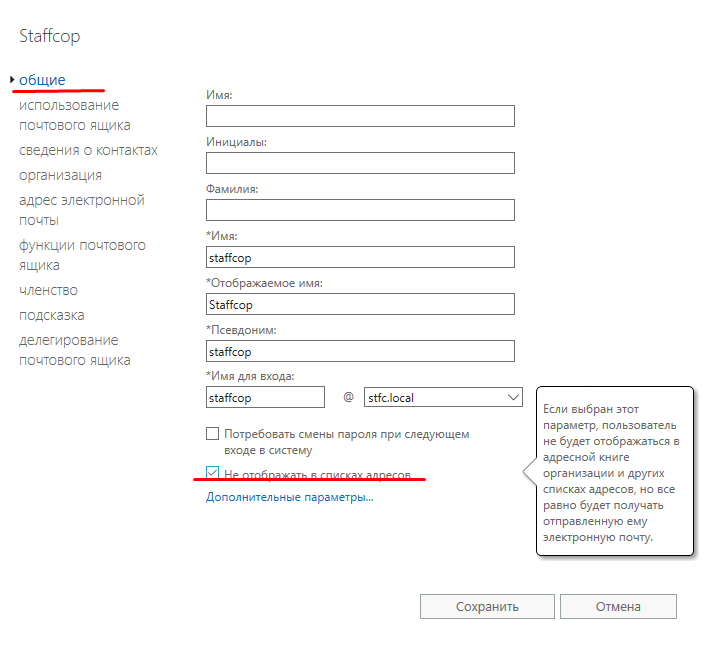Toggle Не отображать в списках адресов checkbox
Image resolution: width=709 pixels, height=648 pixels.
click(213, 473)
